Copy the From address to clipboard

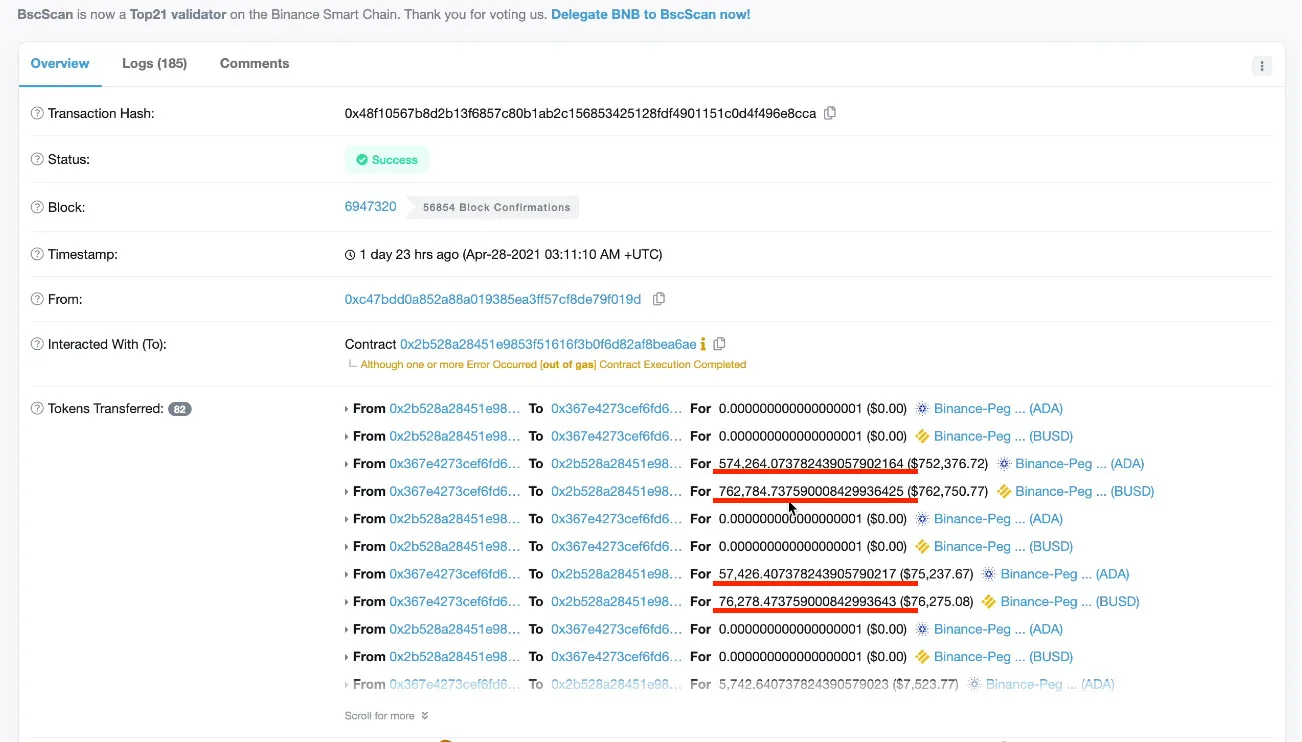click(x=659, y=299)
